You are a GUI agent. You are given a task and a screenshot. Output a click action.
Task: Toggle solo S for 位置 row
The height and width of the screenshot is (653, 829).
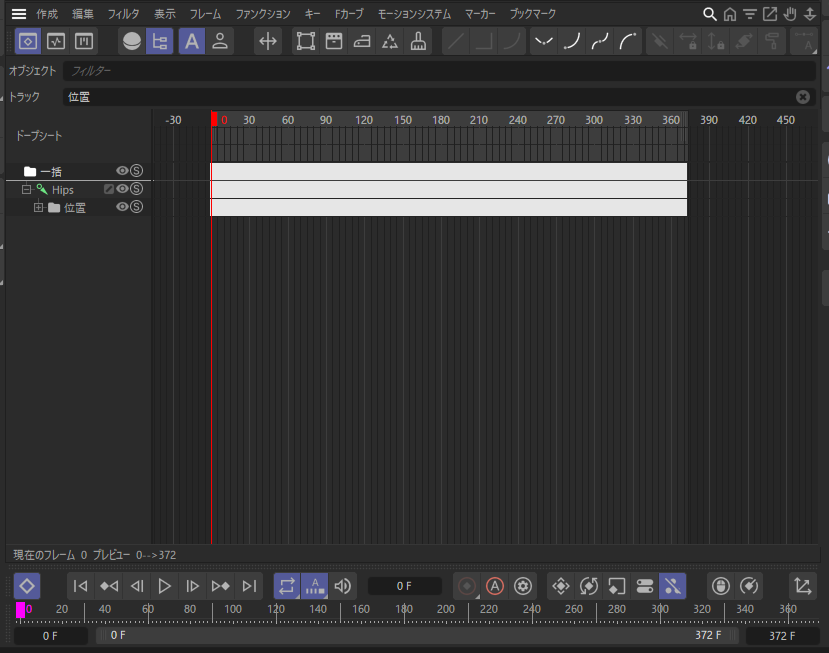tap(136, 207)
